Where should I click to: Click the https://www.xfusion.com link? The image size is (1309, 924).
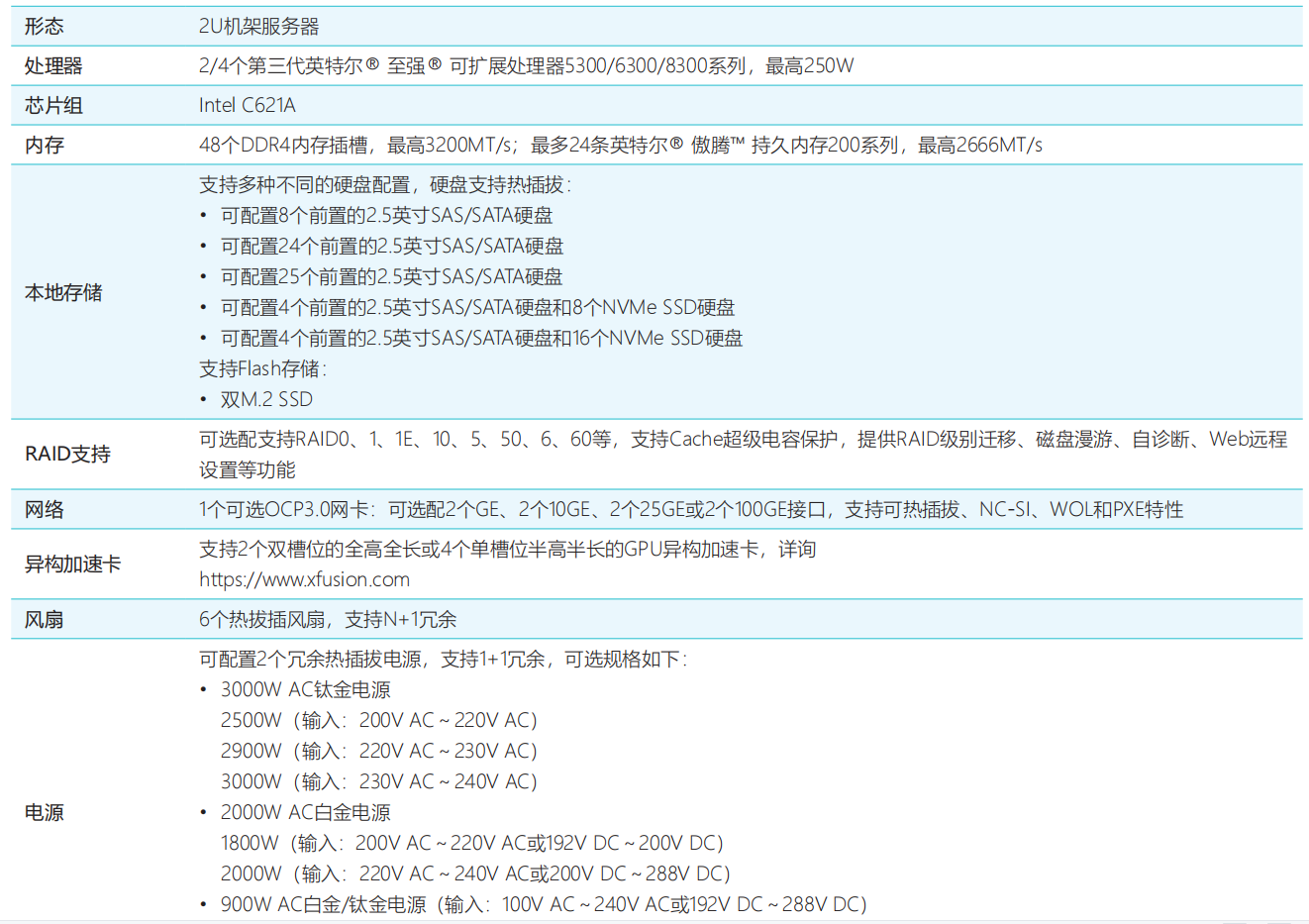click(304, 579)
